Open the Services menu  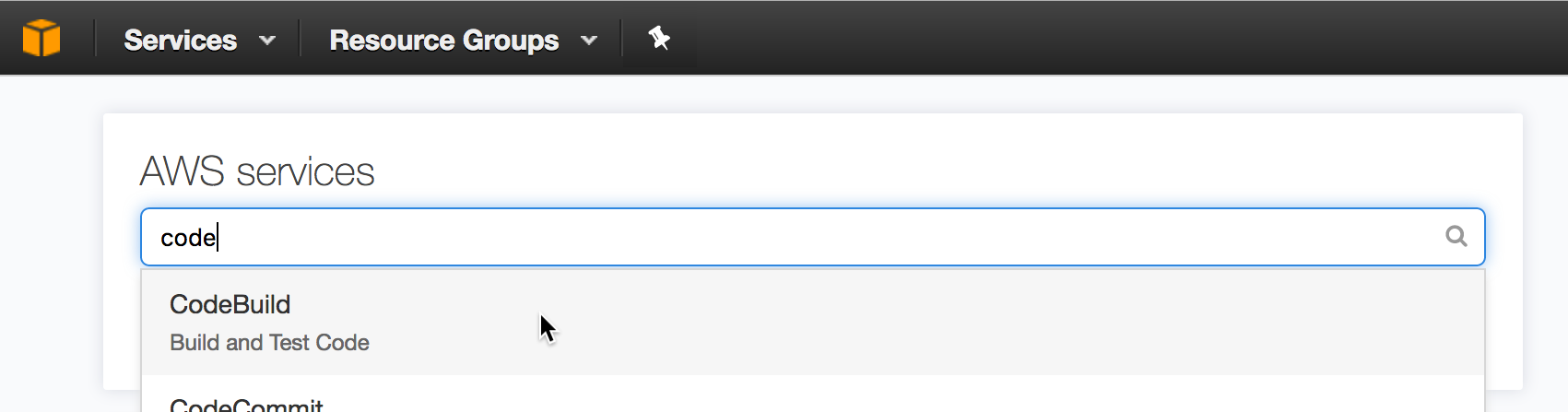pyautogui.click(x=199, y=40)
